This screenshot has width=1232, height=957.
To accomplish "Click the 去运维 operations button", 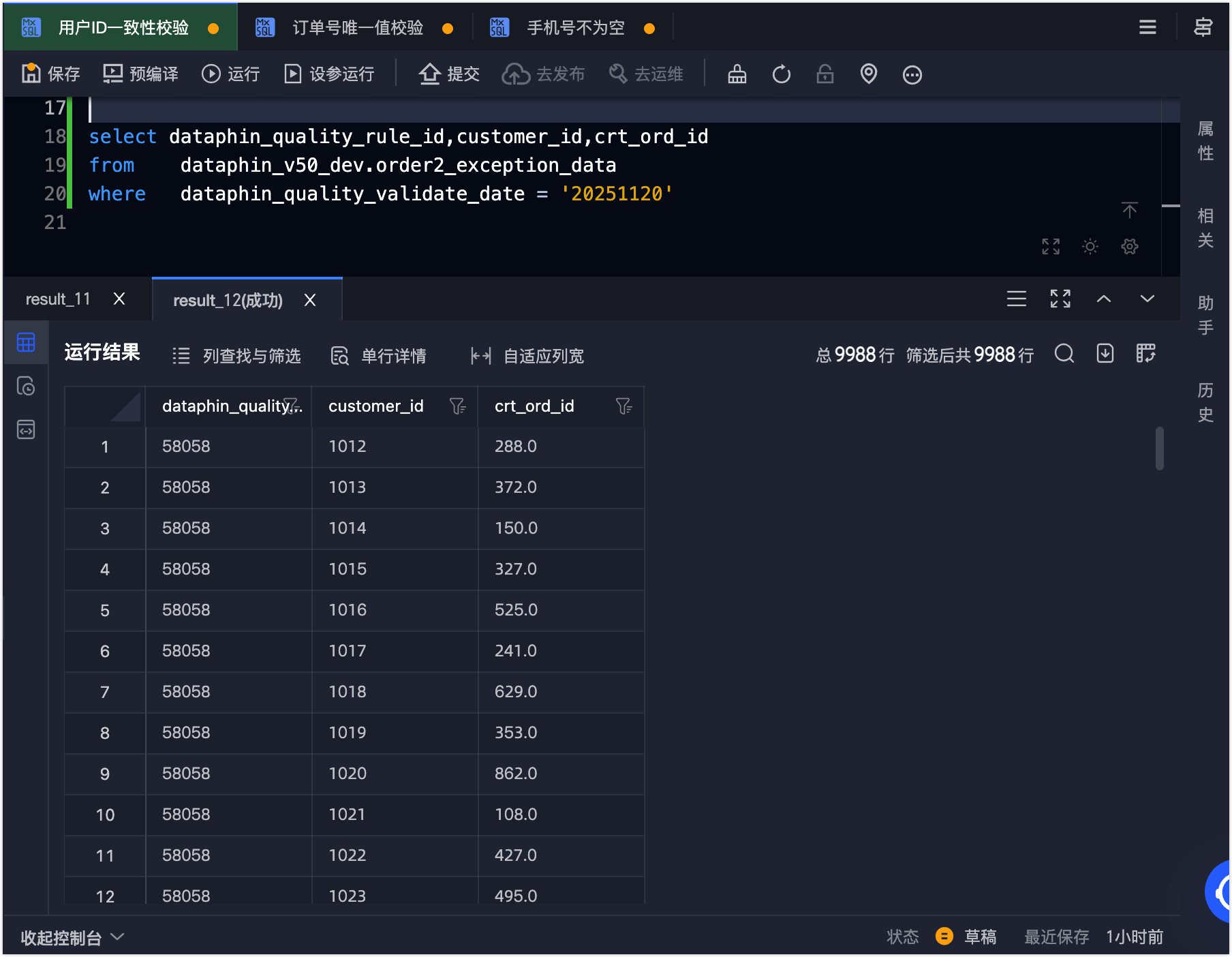I will [645, 74].
